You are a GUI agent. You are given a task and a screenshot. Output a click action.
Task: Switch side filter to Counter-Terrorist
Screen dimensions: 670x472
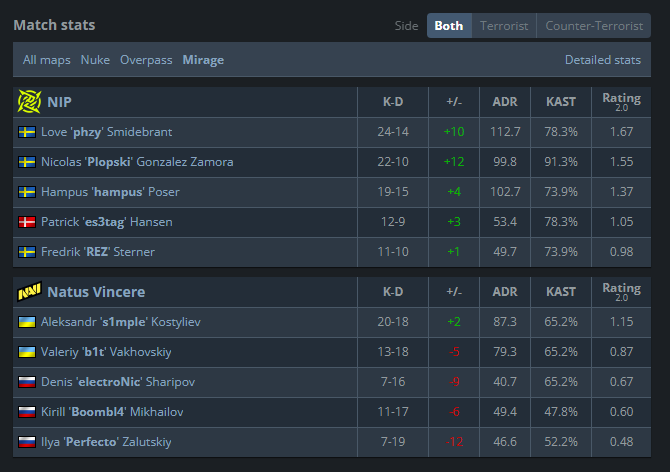(595, 26)
